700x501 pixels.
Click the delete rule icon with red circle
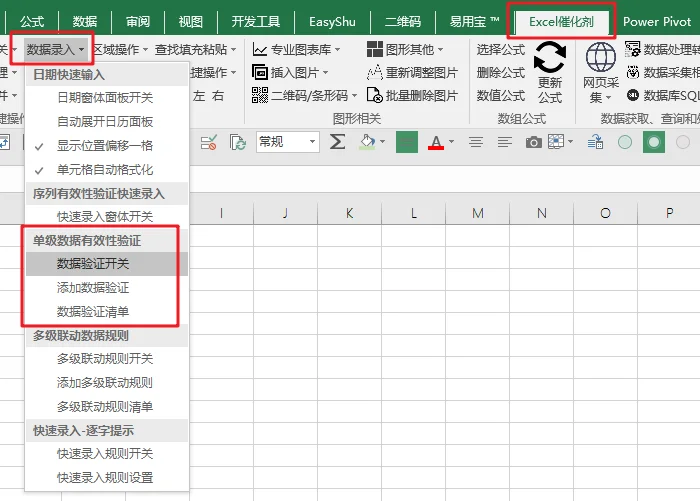click(208, 142)
